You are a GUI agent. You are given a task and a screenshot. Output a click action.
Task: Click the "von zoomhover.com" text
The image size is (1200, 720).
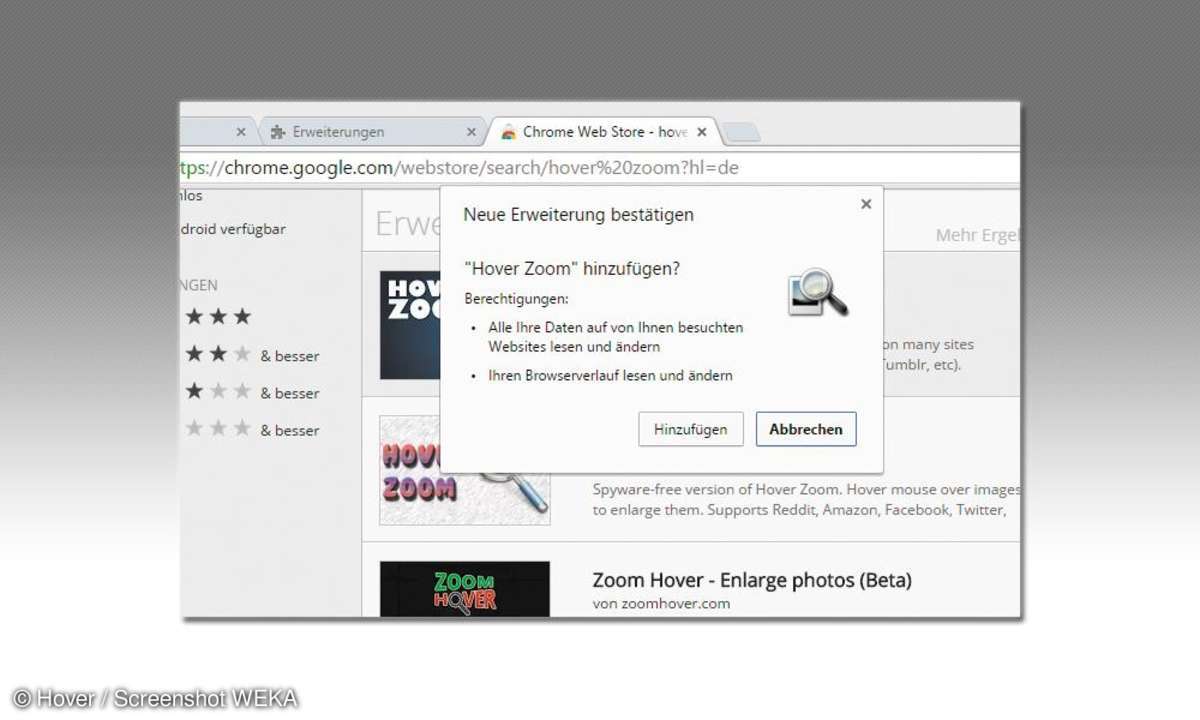click(661, 604)
